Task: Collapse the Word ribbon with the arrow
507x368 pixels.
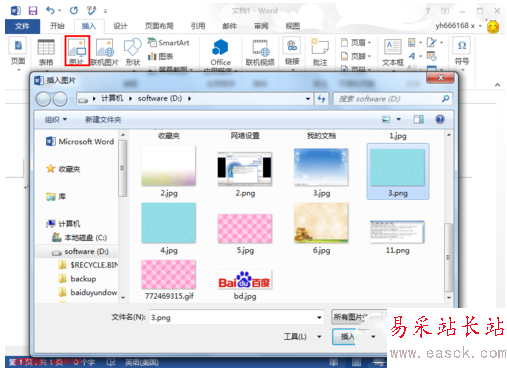Action: click(497, 85)
